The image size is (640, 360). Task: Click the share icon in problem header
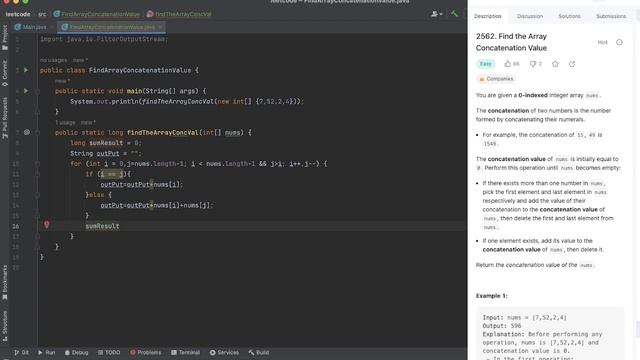572,64
